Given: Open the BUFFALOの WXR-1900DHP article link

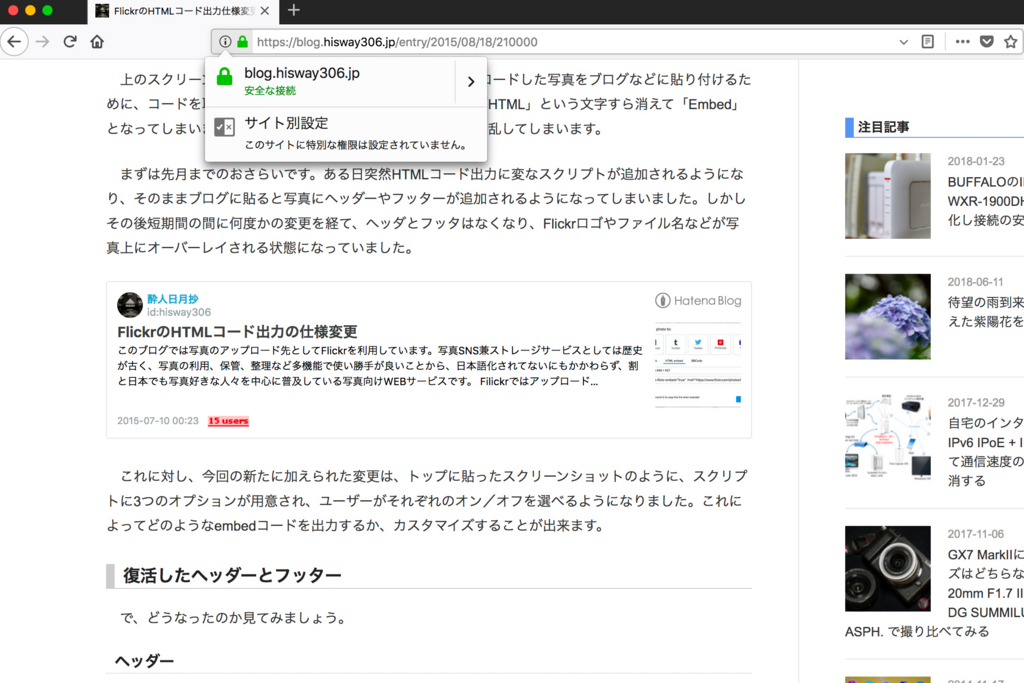Looking at the screenshot, I should click(x=985, y=201).
